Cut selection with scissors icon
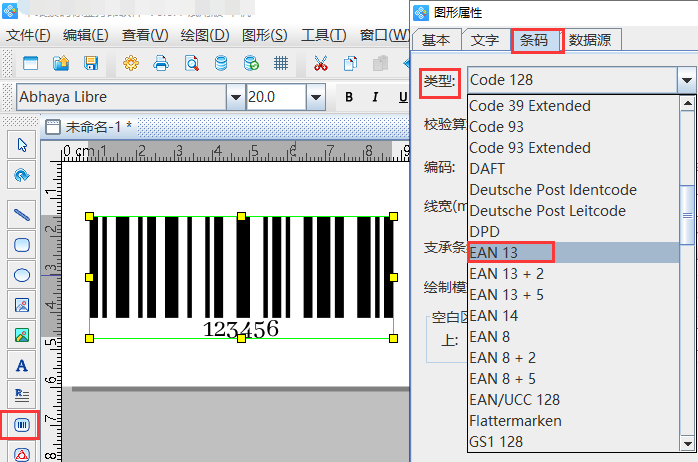698x462 pixels. click(321, 63)
